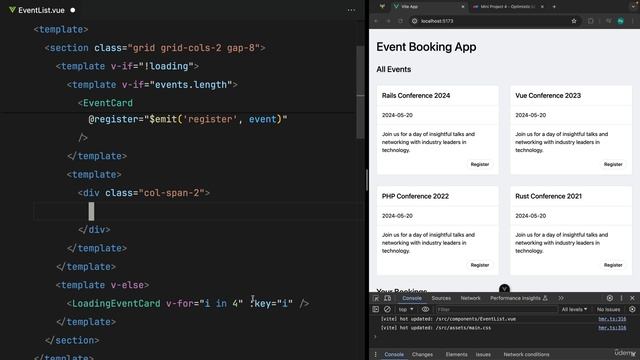
Task: Toggle the console sidebar
Action: [x=376, y=309]
